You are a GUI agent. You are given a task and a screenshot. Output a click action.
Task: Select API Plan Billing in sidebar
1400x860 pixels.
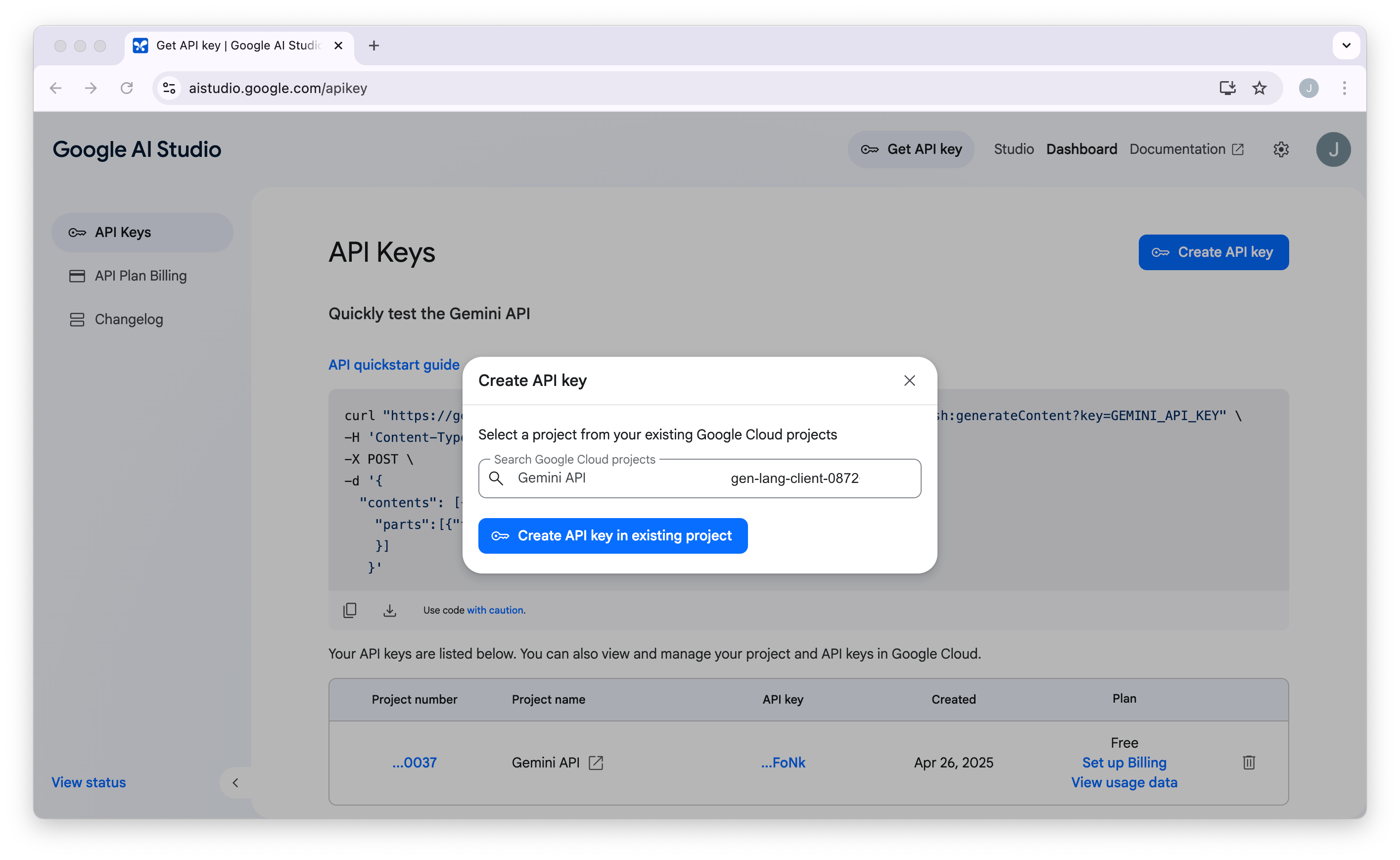point(142,276)
